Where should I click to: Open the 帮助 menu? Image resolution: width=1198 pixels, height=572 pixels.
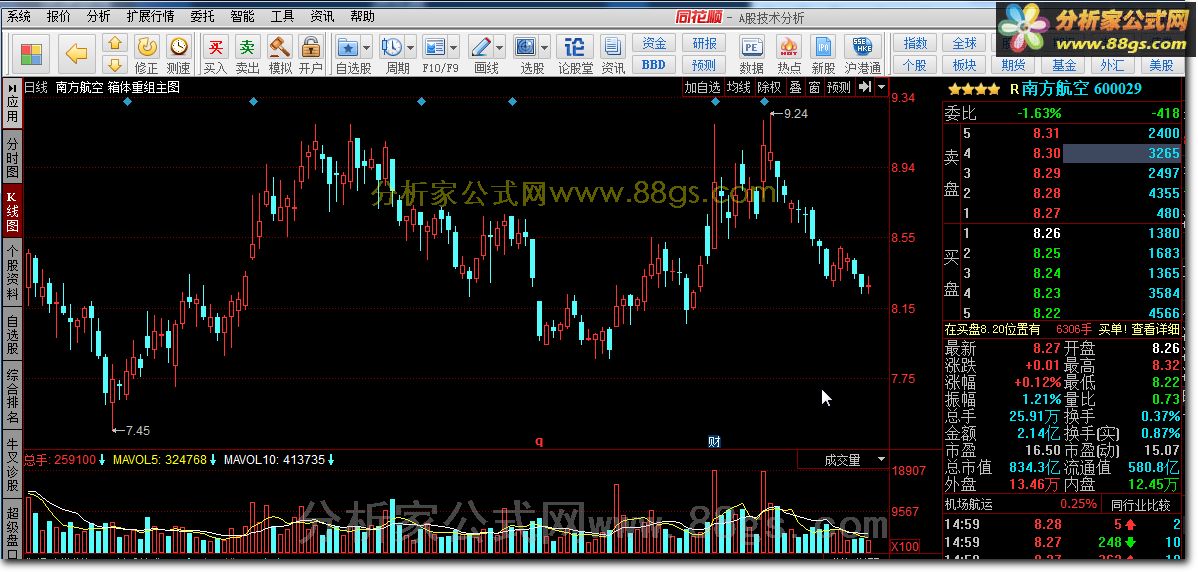[362, 16]
